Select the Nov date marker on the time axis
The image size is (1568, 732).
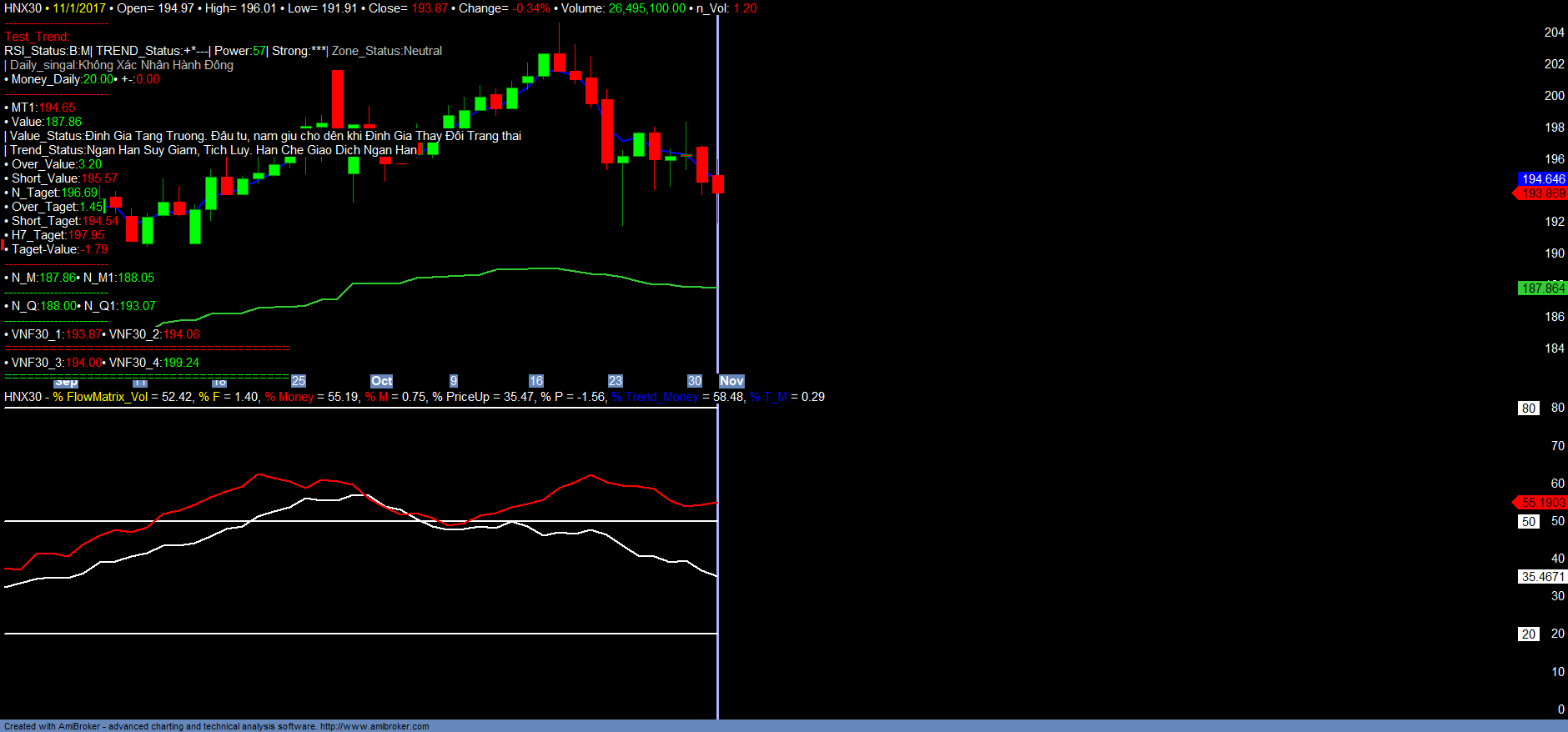pos(731,381)
